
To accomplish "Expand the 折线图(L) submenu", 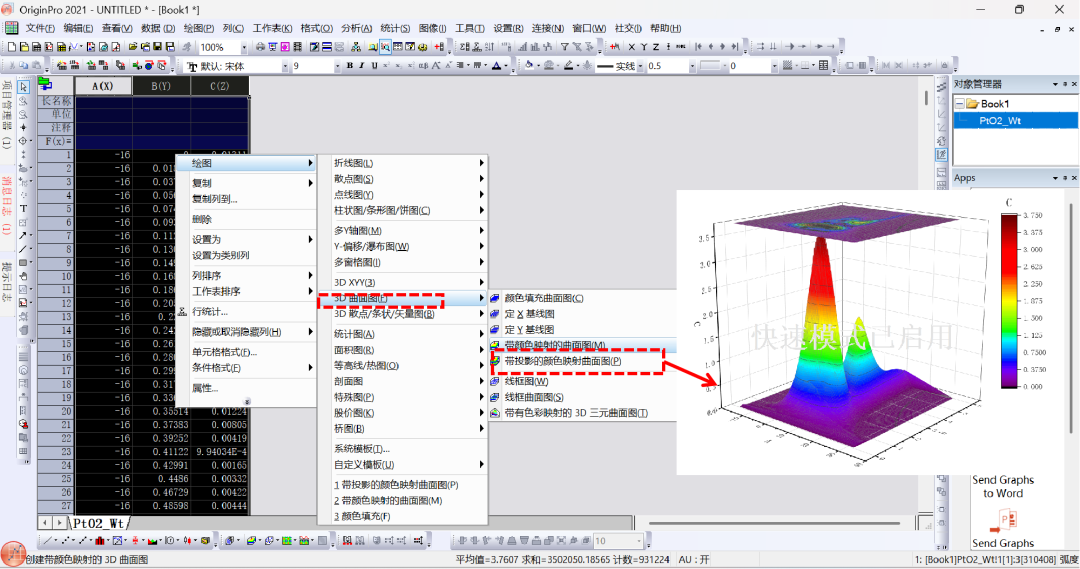I will click(x=403, y=163).
